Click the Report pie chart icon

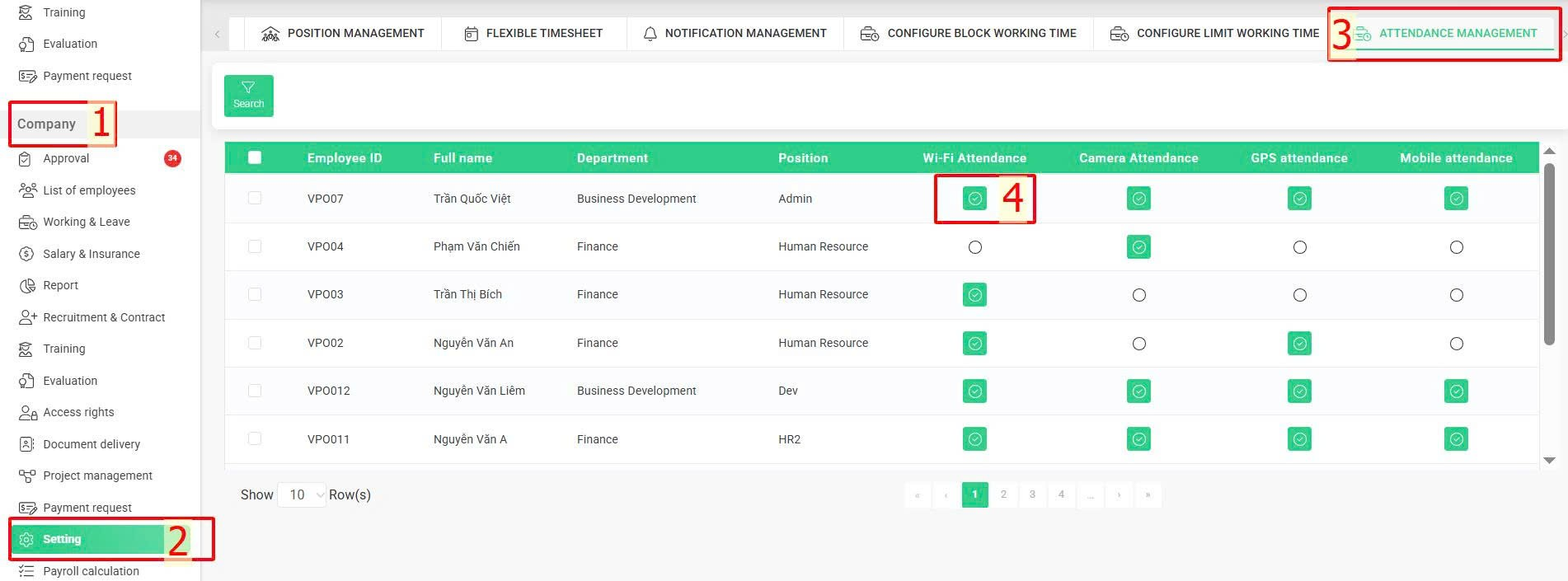26,286
